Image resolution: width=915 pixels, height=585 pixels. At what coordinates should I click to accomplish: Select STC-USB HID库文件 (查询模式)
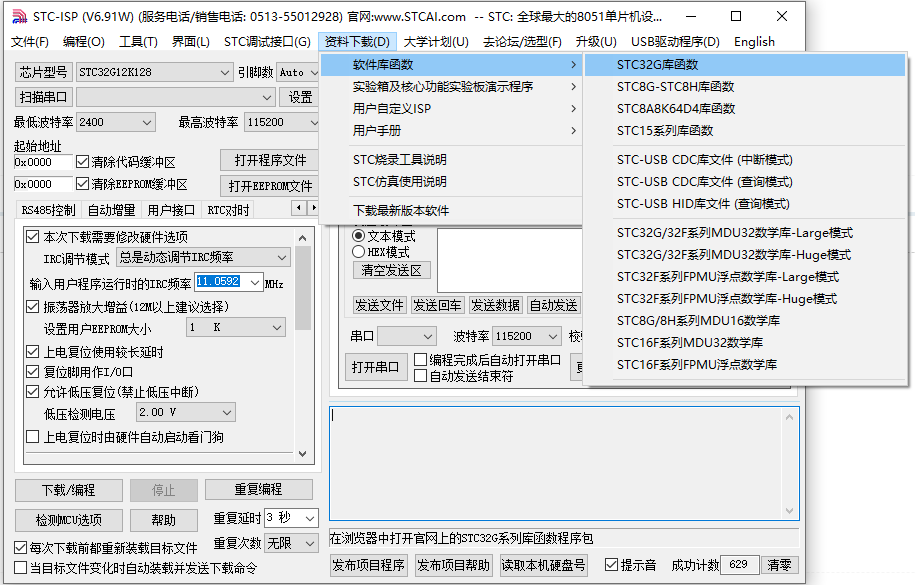(745, 204)
